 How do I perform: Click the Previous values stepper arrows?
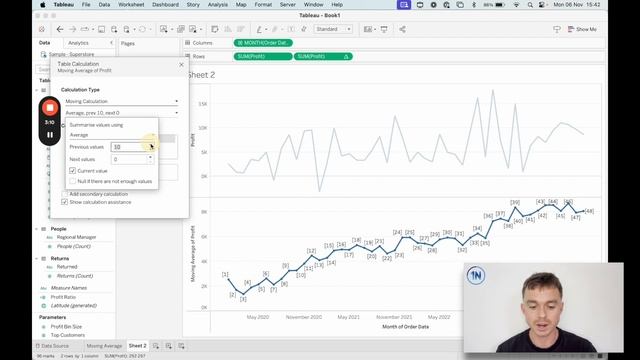tap(151, 147)
